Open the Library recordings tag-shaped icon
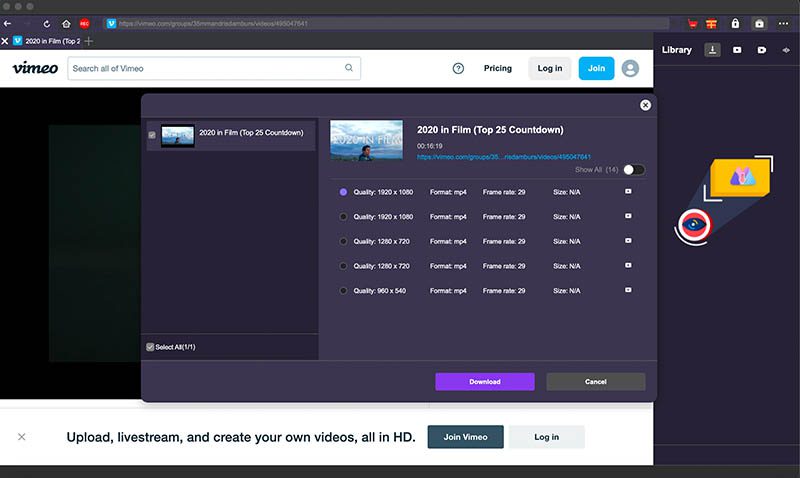 point(762,50)
